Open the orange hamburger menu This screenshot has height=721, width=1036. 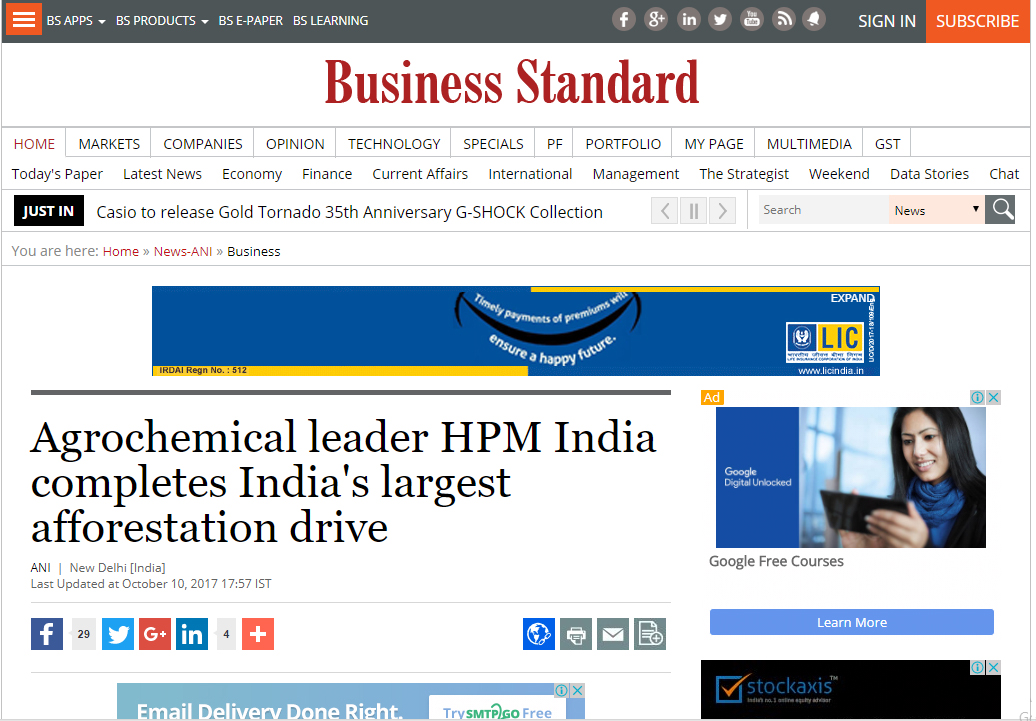point(24,19)
